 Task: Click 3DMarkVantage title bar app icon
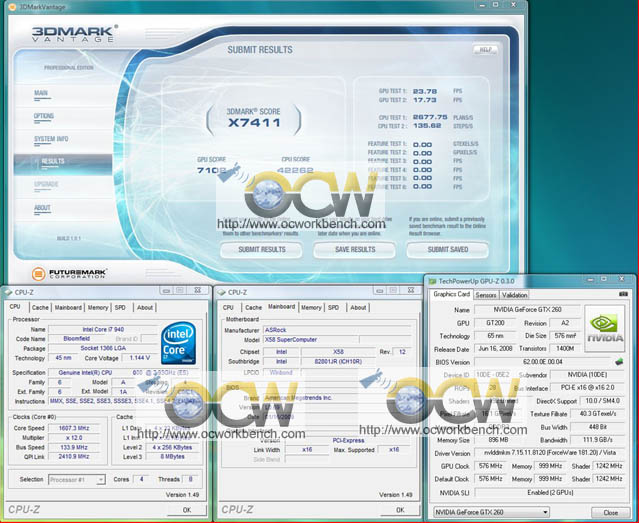[12, 7]
